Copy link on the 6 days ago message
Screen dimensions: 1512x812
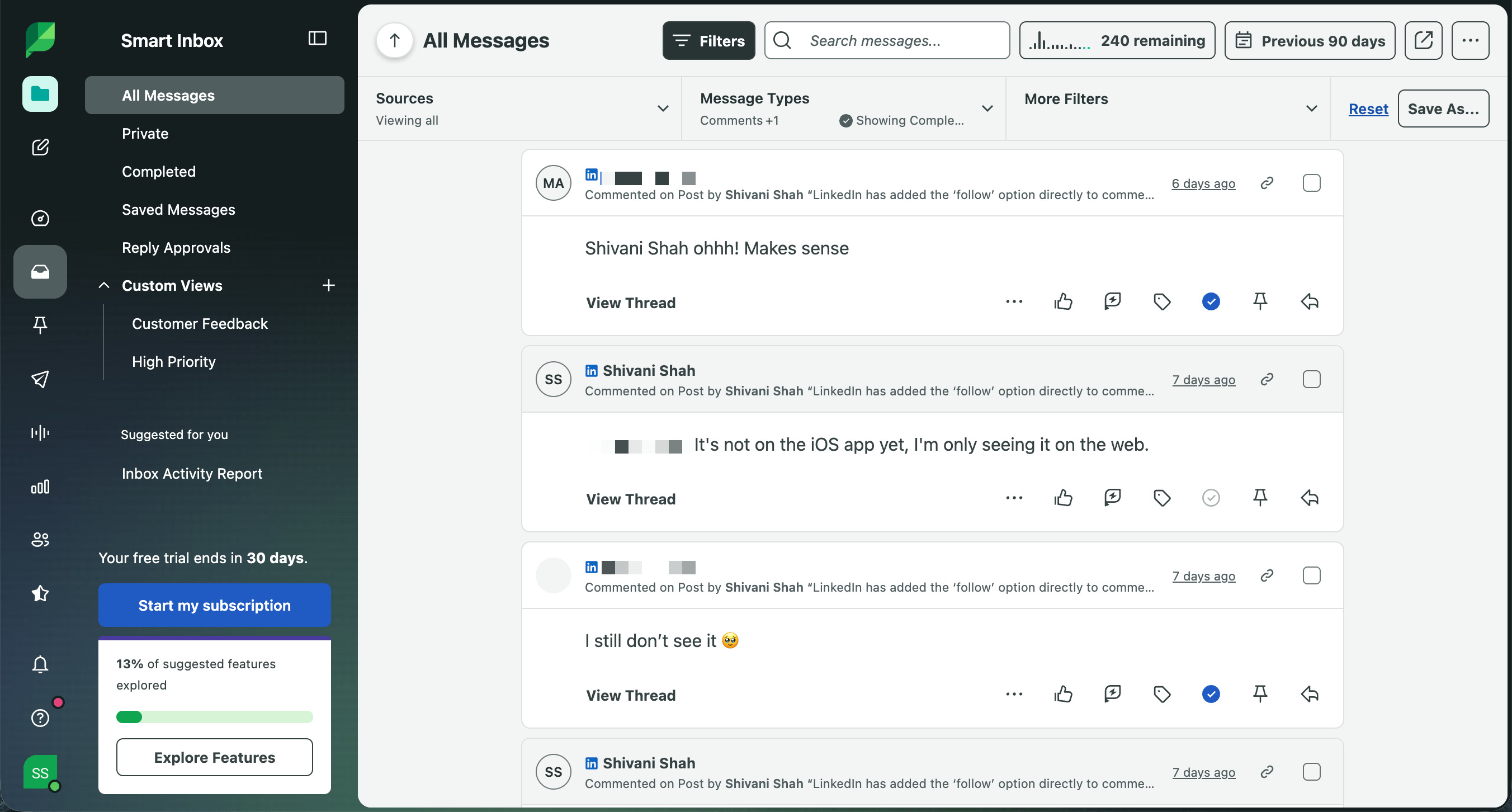click(x=1267, y=183)
